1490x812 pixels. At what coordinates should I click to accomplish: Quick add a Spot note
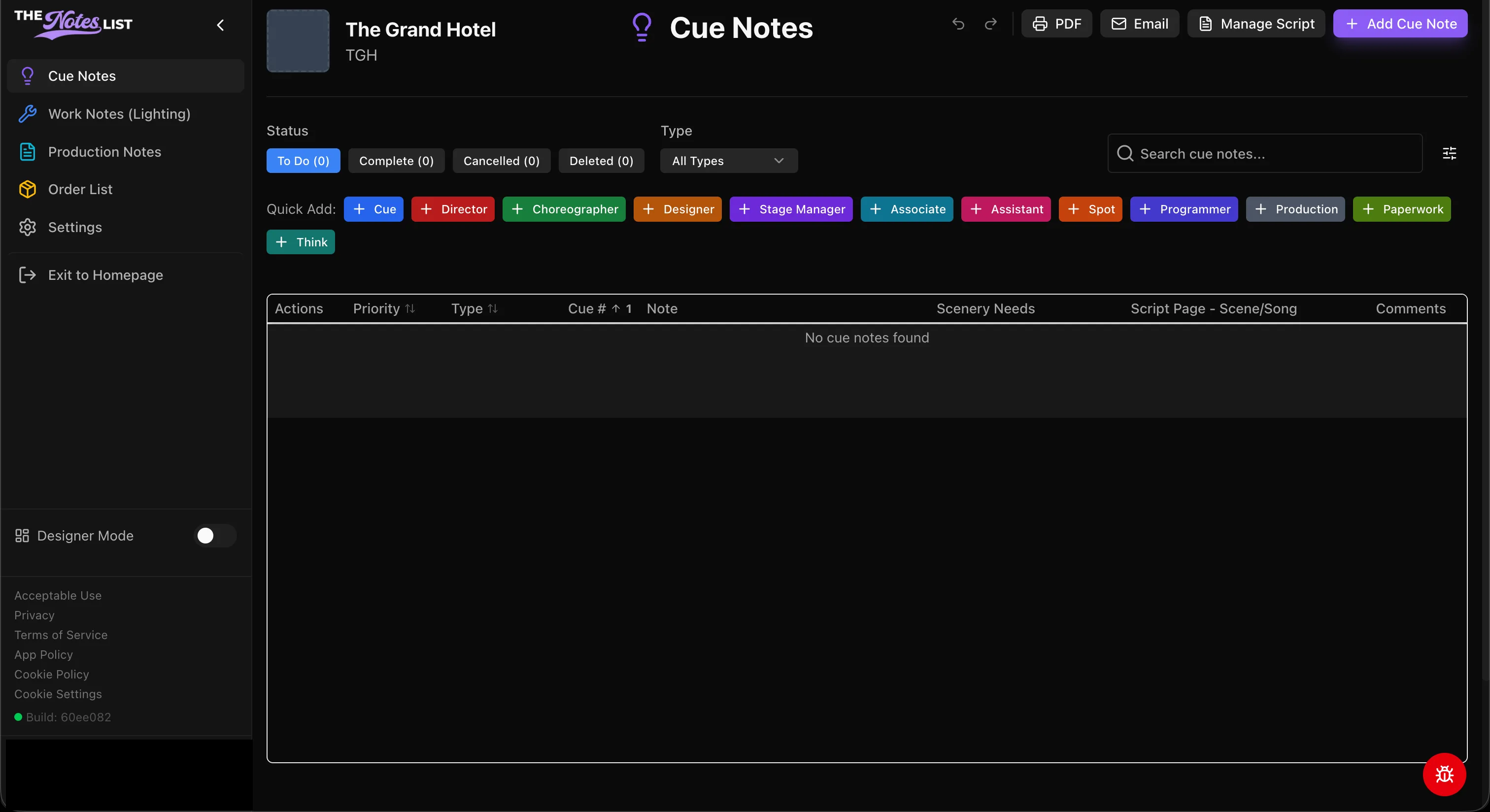[1090, 209]
